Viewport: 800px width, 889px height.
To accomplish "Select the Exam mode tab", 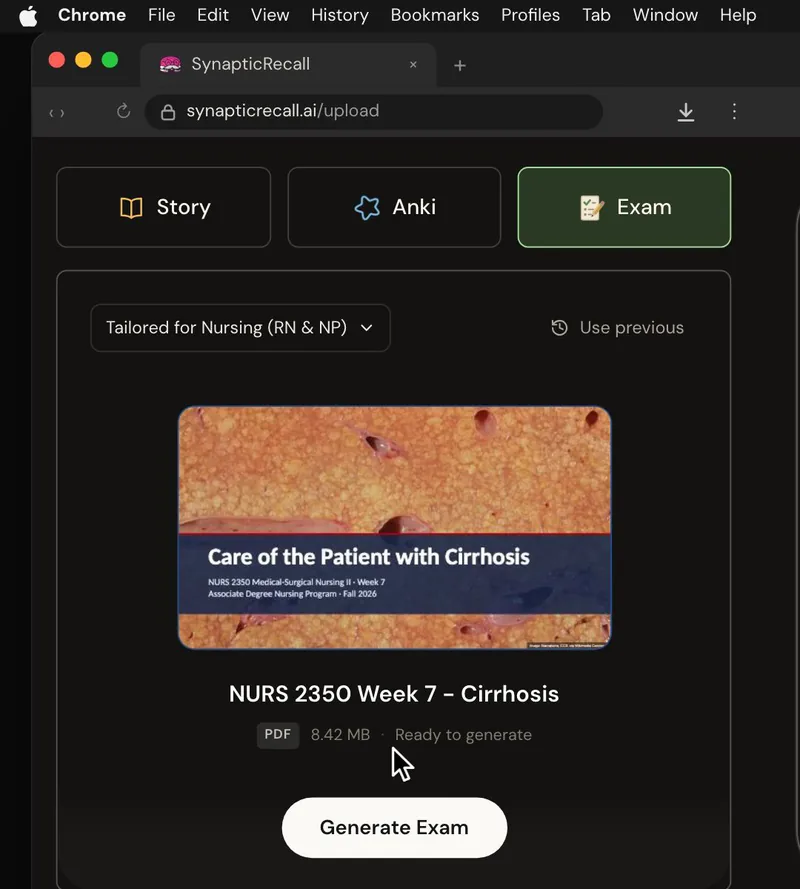I will (624, 207).
